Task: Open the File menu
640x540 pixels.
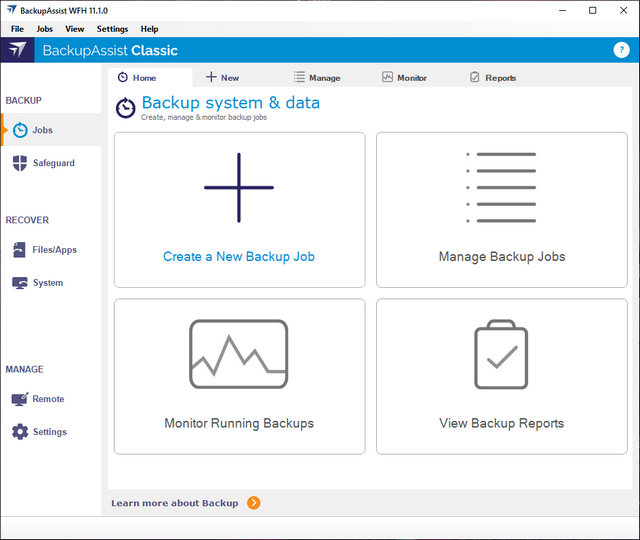Action: pyautogui.click(x=17, y=29)
